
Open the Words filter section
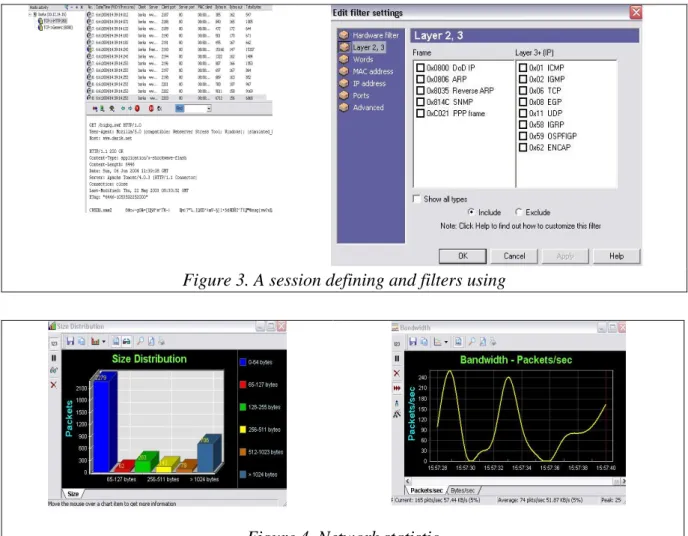click(356, 59)
